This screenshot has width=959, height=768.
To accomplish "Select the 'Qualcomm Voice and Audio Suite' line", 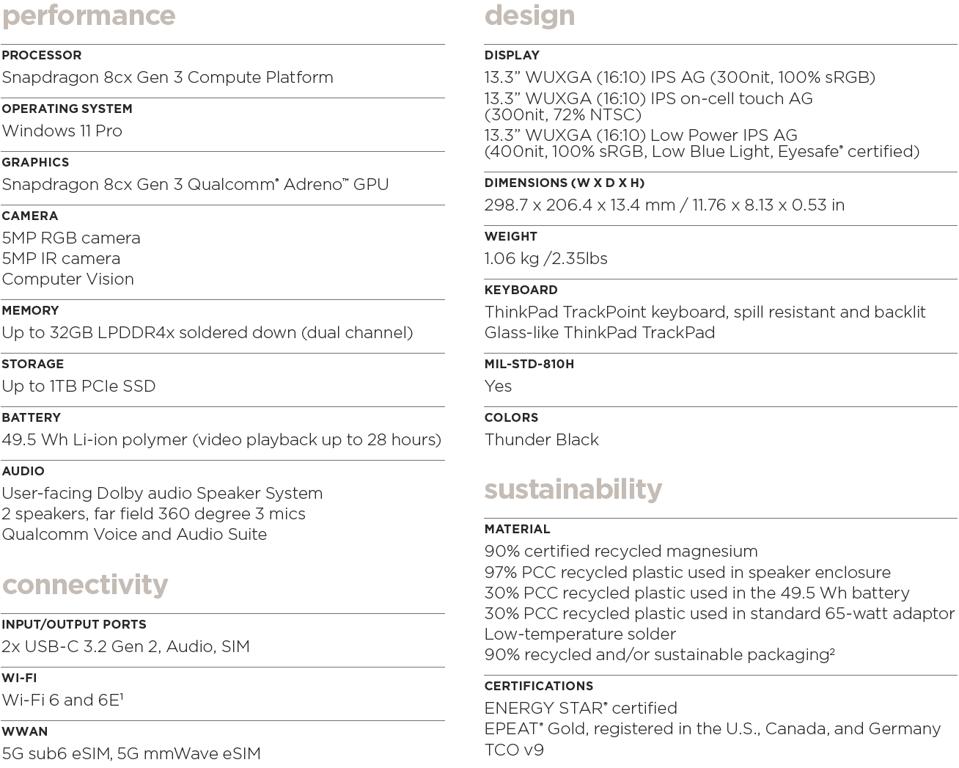I will pyautogui.click(x=134, y=534).
